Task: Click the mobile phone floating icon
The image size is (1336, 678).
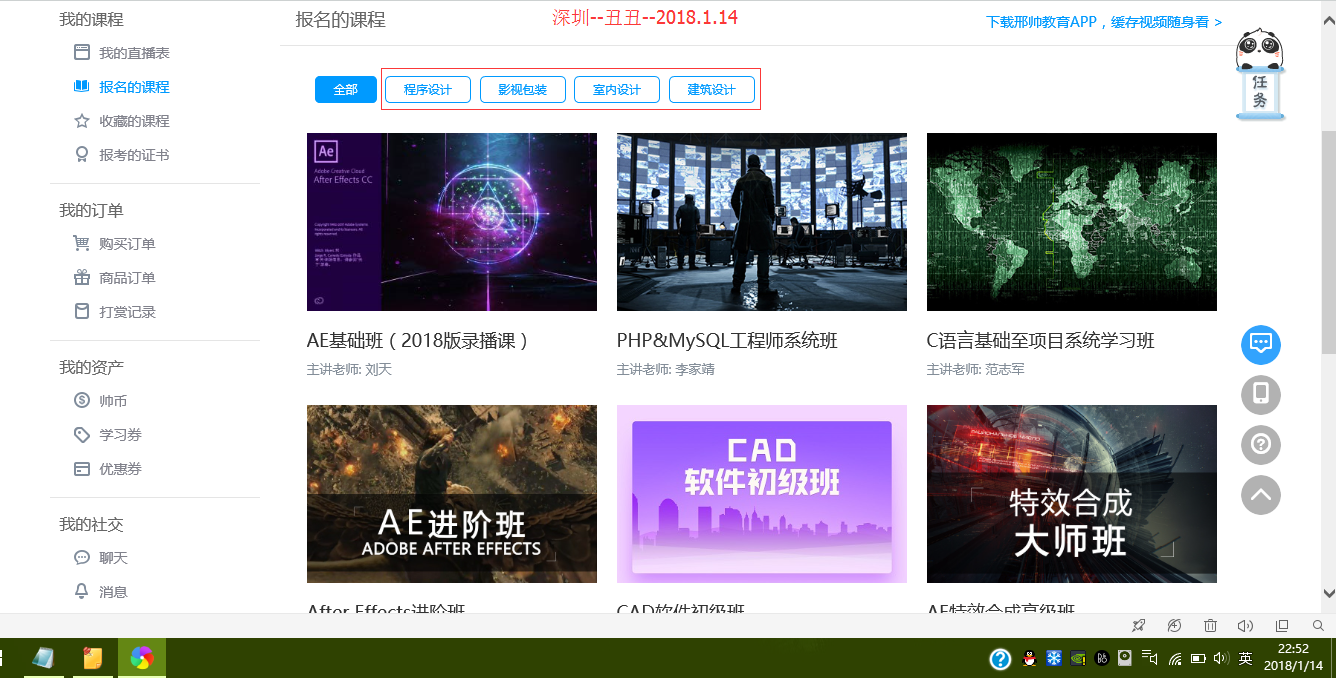Action: tap(1260, 394)
